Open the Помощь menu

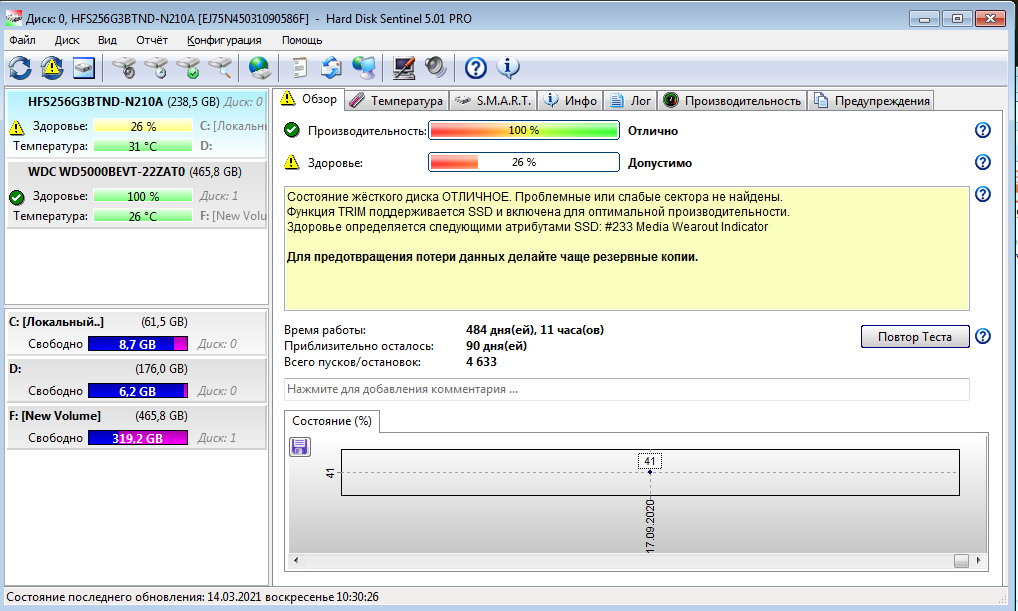coord(302,40)
